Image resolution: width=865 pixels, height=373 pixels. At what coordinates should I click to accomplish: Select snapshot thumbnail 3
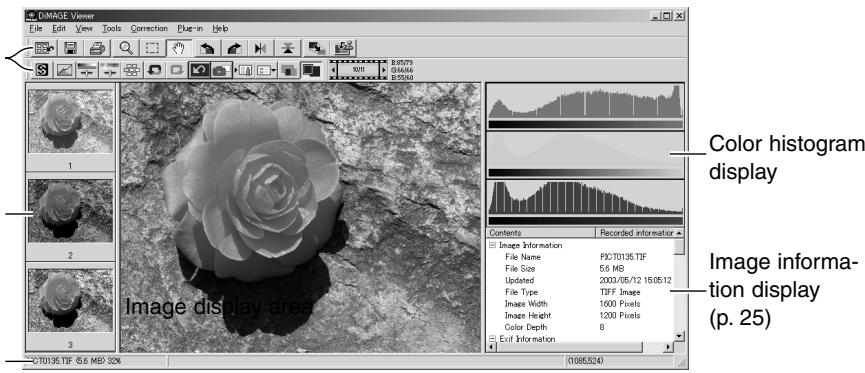[x=70, y=300]
